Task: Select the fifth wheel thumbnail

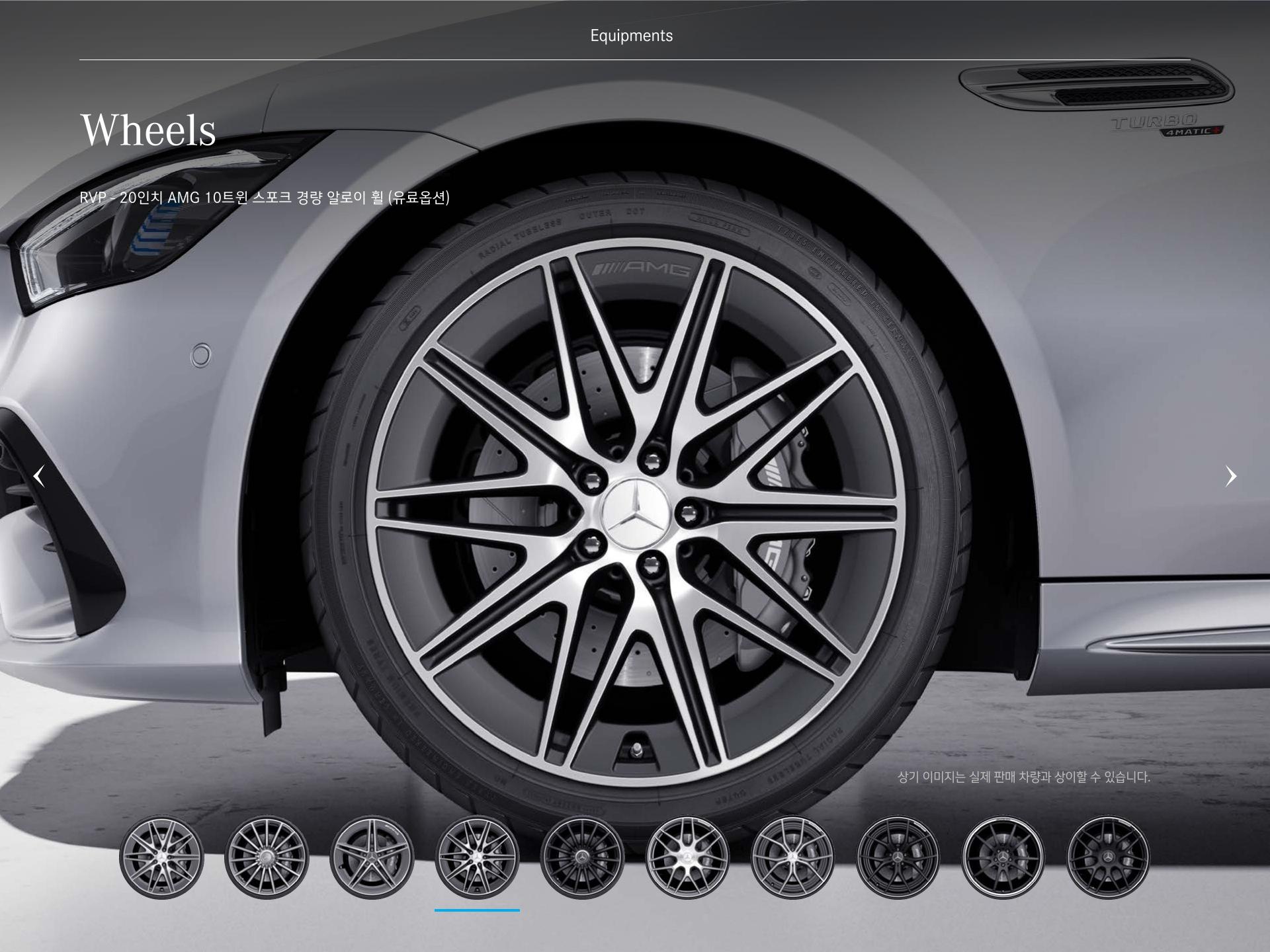Action: coord(582,857)
